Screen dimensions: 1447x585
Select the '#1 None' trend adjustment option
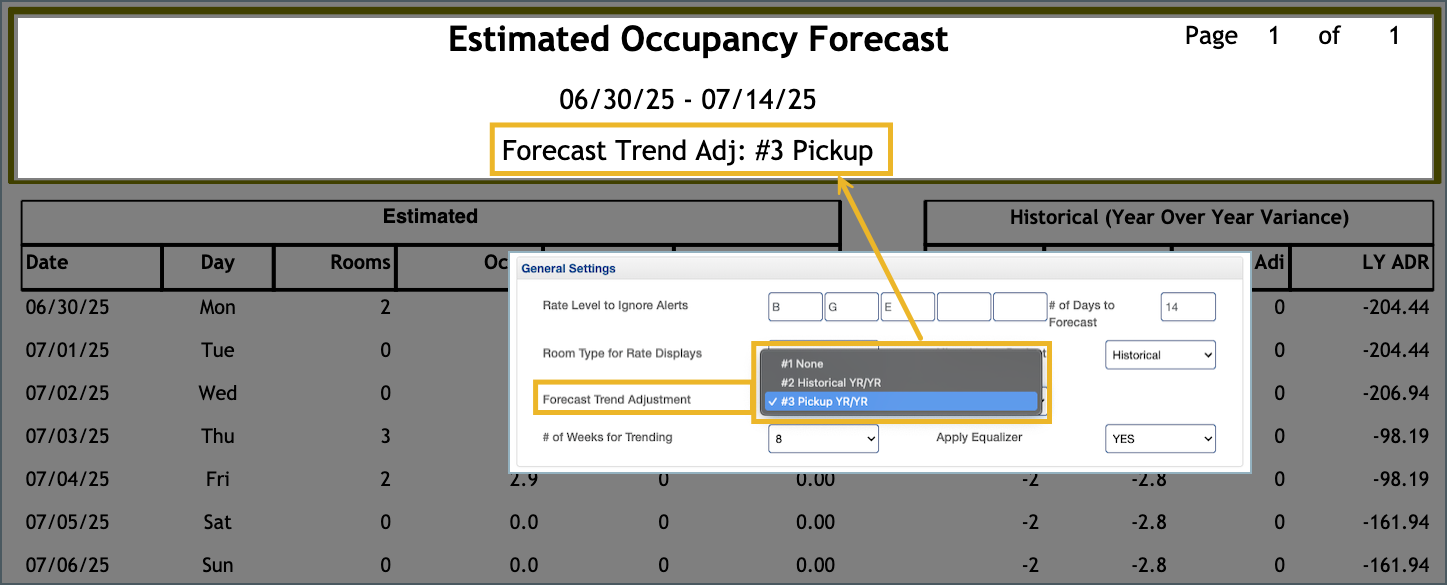coord(802,364)
